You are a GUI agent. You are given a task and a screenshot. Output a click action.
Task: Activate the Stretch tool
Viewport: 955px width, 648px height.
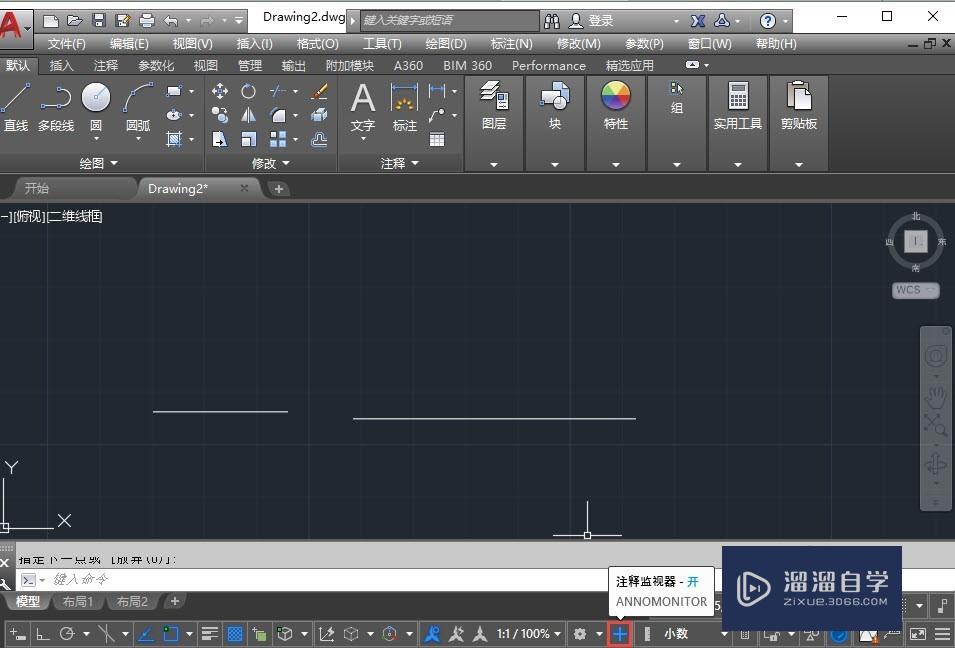click(220, 139)
